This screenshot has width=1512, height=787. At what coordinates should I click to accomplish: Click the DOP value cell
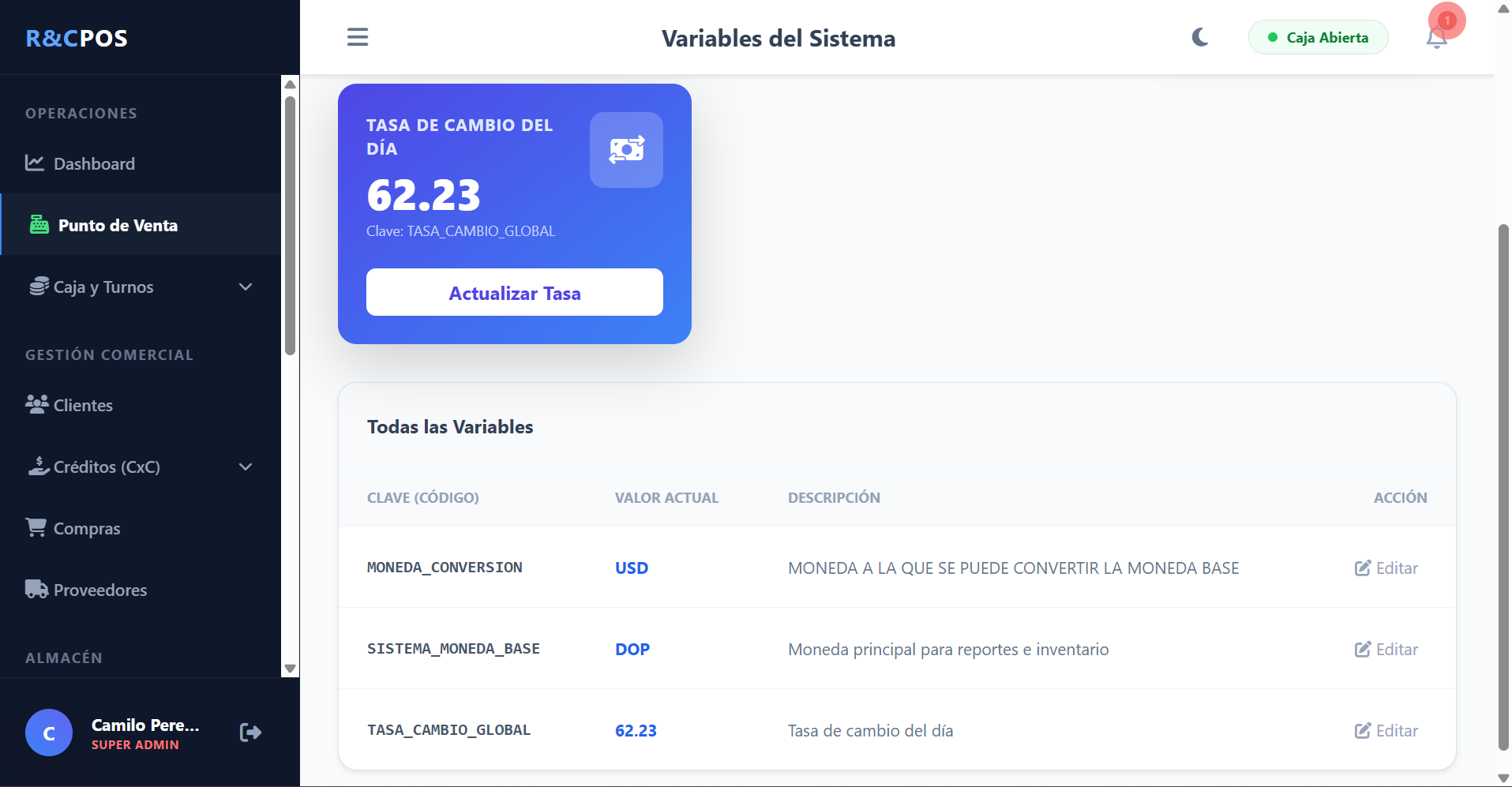[632, 649]
